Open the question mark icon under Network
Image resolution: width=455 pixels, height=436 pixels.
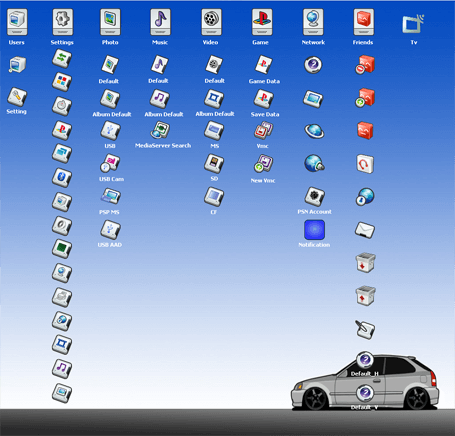[313, 65]
